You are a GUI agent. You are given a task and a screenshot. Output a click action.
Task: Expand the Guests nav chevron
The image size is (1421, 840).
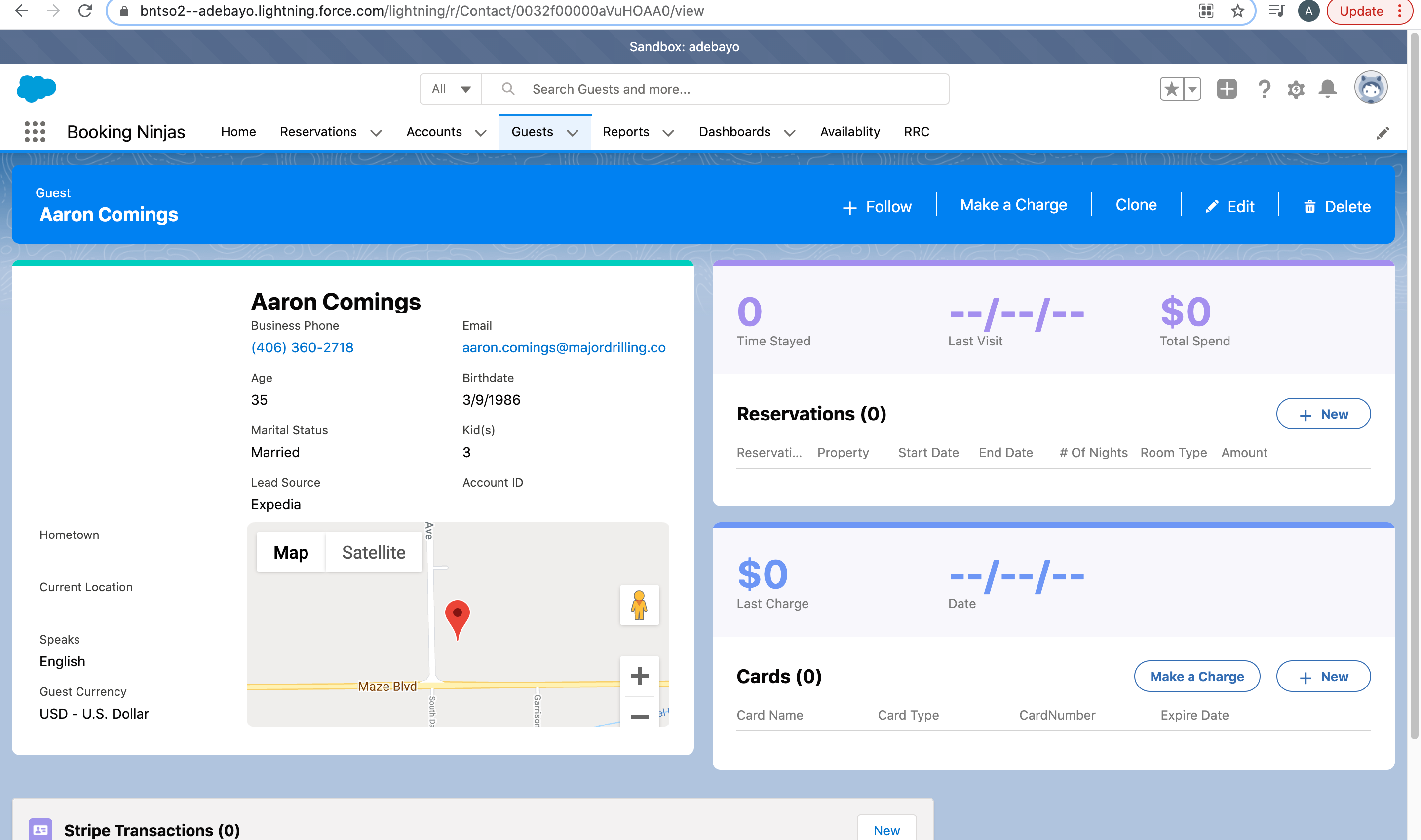[x=572, y=133]
